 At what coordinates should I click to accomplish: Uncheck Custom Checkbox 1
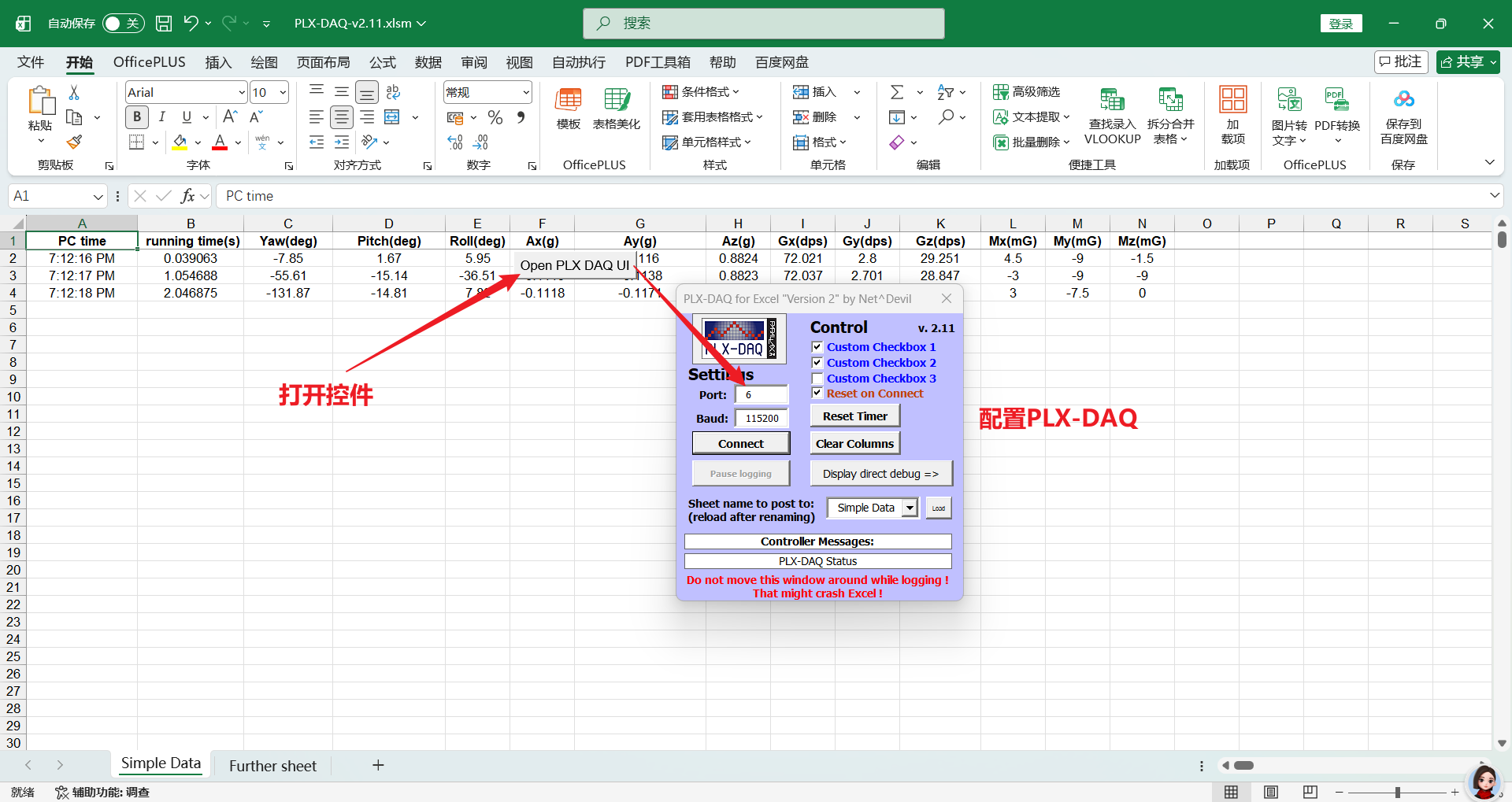(817, 347)
